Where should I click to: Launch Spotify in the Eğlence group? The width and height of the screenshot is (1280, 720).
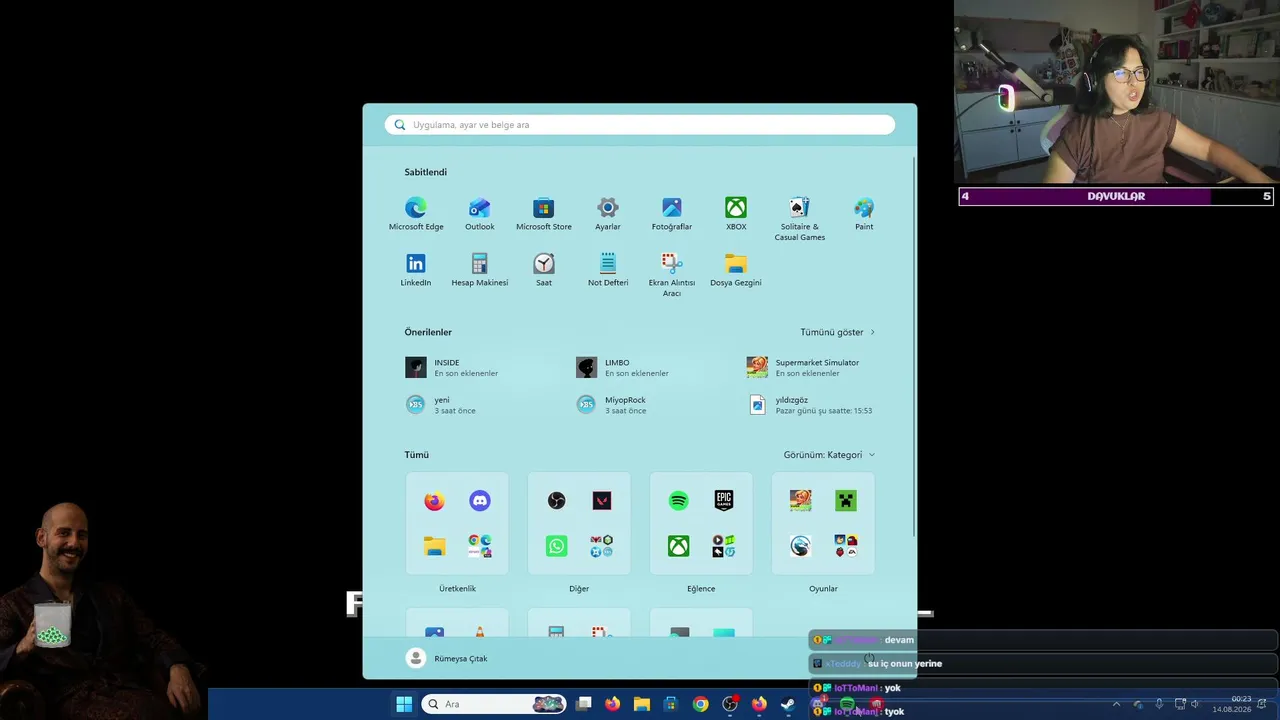679,501
